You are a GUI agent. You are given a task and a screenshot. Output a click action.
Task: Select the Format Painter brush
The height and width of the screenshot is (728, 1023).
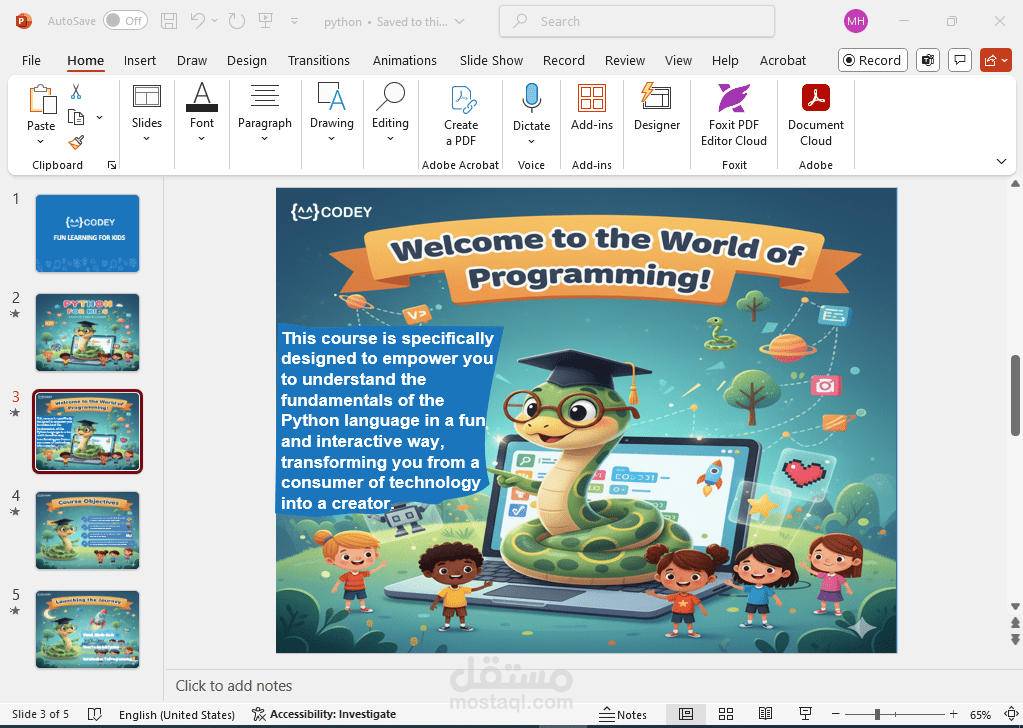(76, 142)
